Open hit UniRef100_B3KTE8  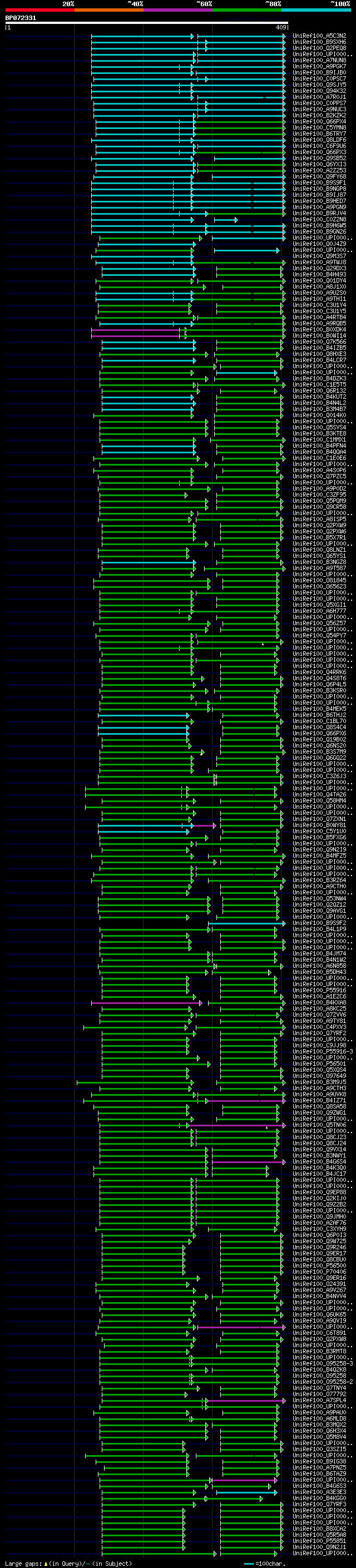319,433
